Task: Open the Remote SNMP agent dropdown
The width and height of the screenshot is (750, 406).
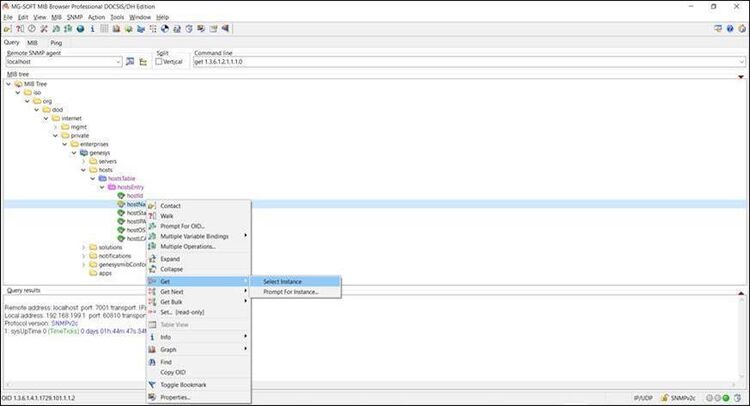Action: point(118,62)
